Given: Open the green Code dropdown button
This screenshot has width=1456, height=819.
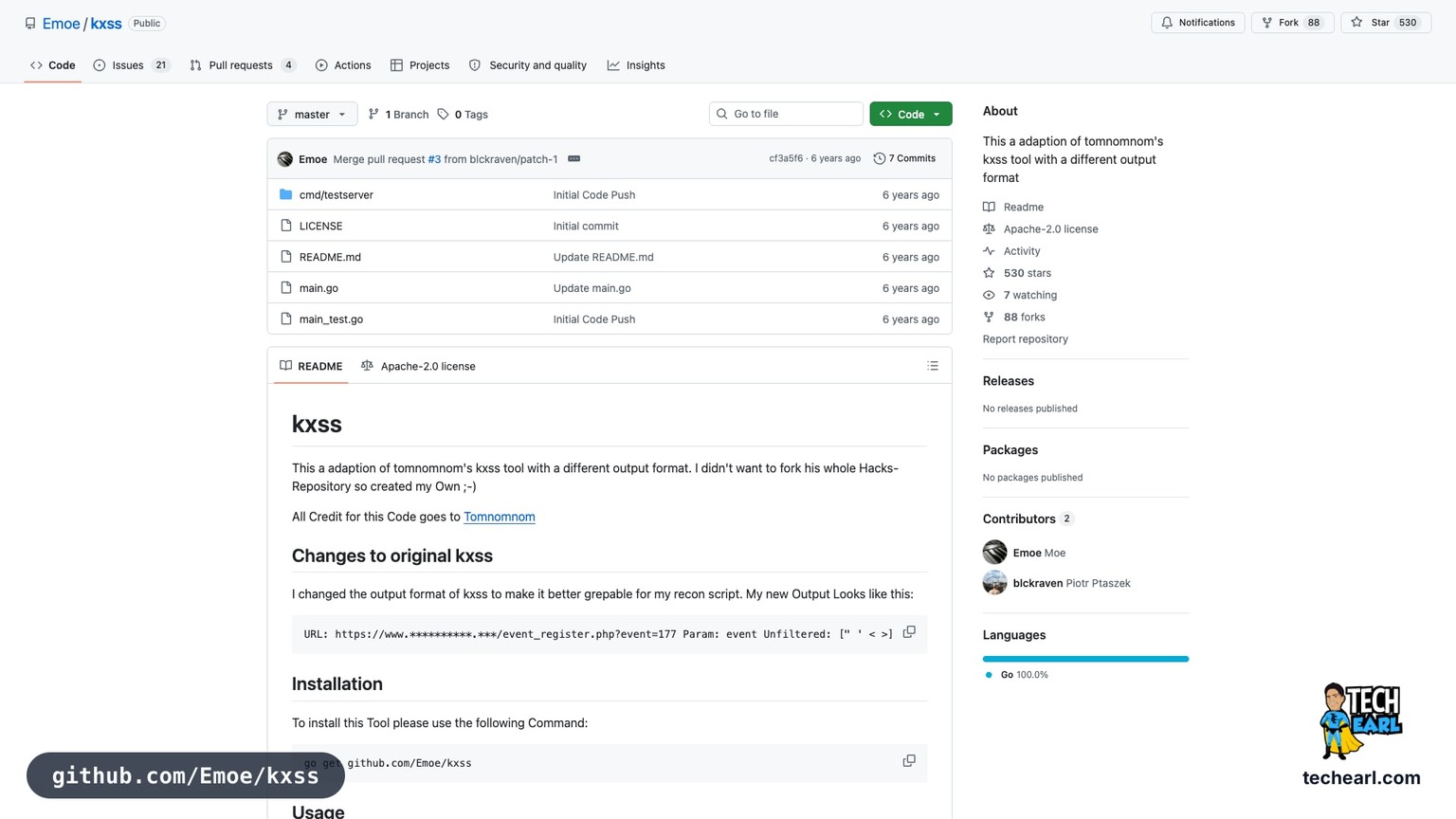Looking at the screenshot, I should click(910, 114).
